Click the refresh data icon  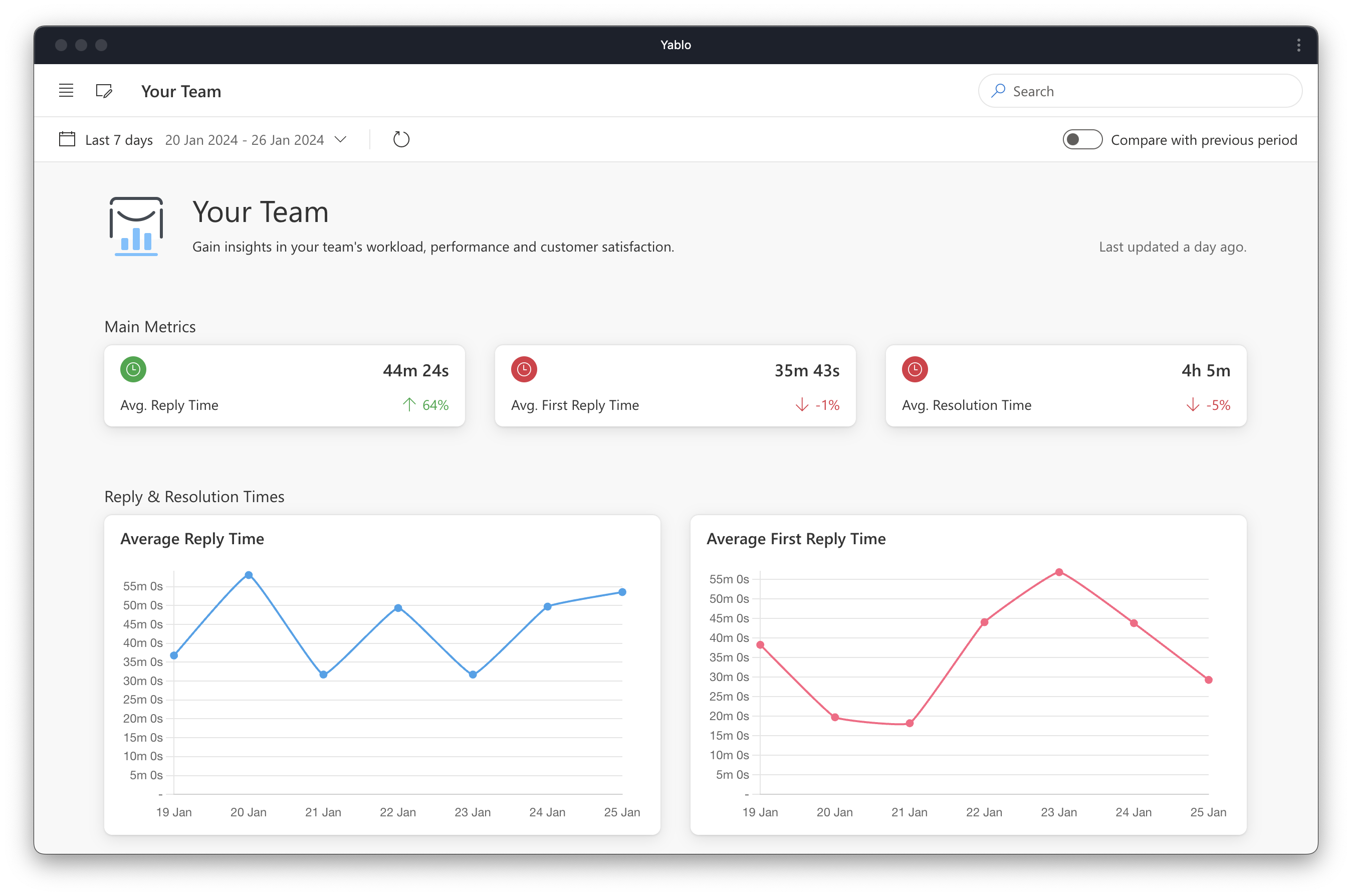(401, 139)
